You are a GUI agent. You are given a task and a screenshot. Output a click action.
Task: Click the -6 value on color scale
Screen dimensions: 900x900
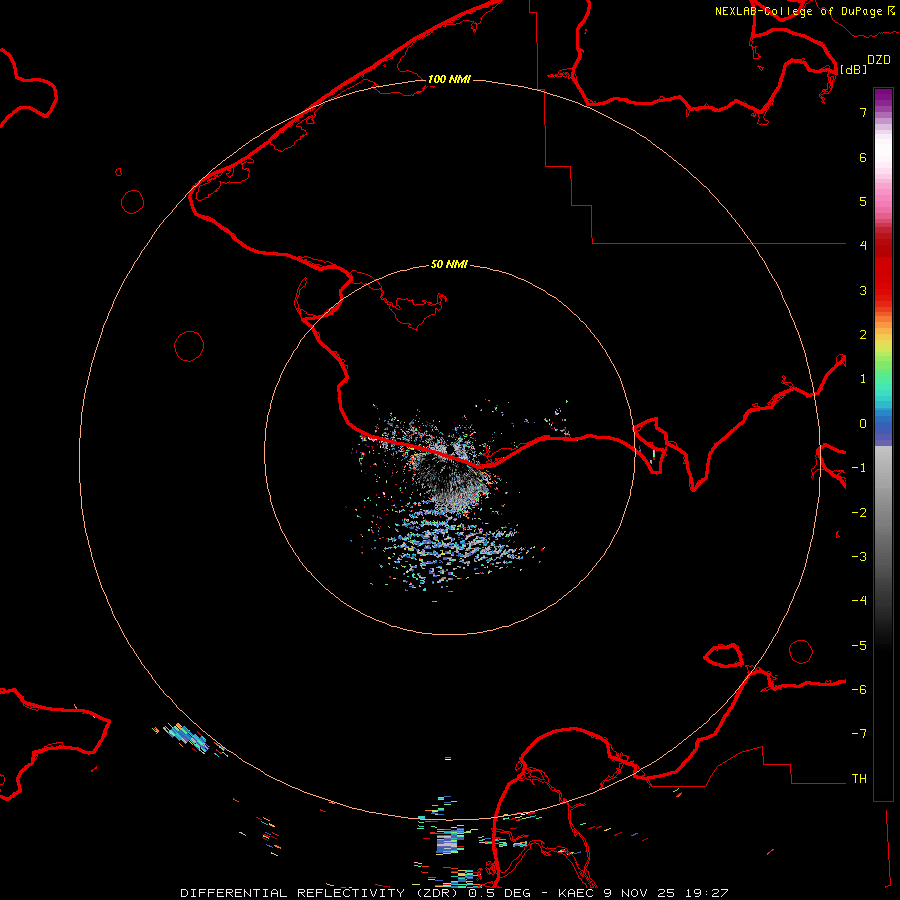point(859,690)
